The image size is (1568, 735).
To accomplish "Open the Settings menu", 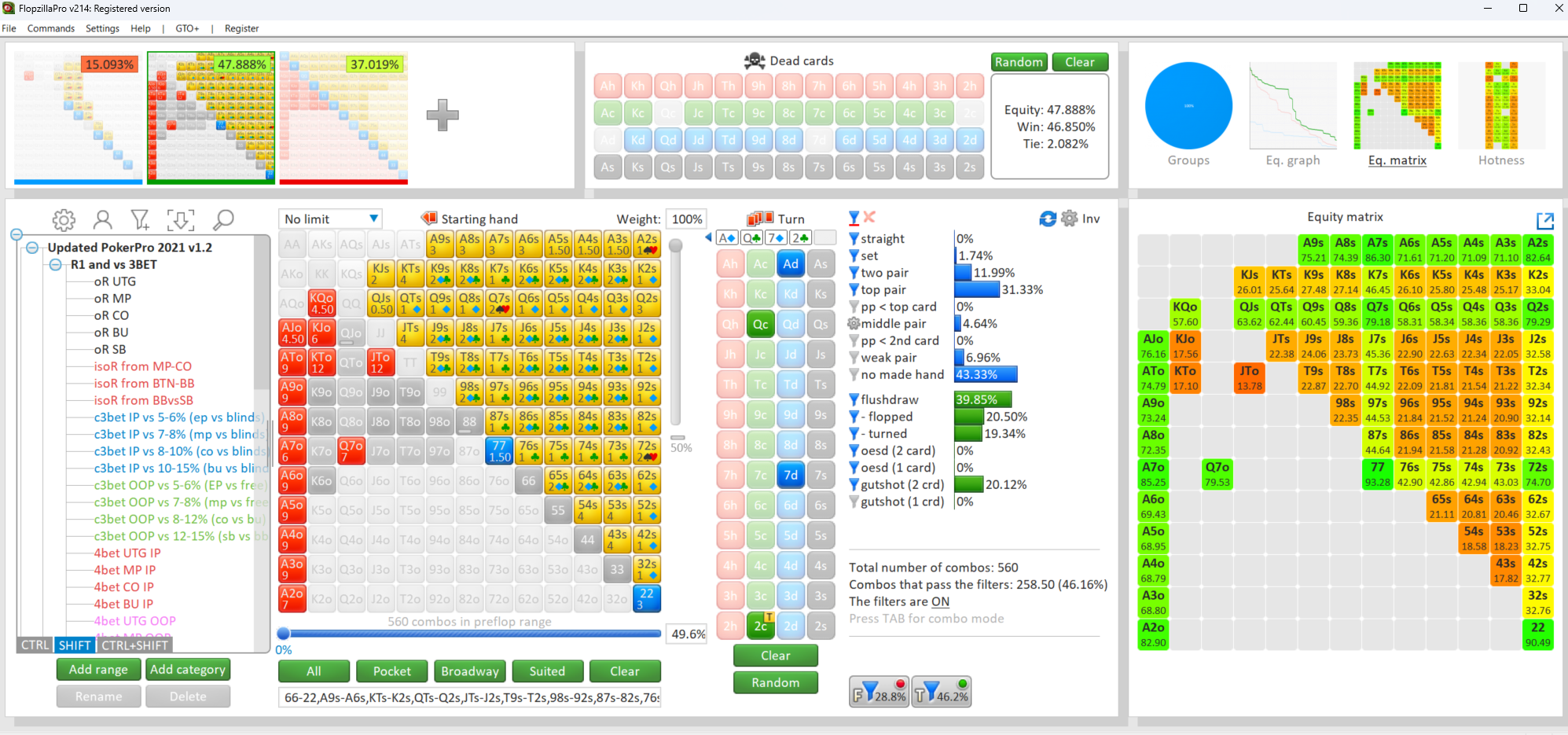I will pos(102,28).
